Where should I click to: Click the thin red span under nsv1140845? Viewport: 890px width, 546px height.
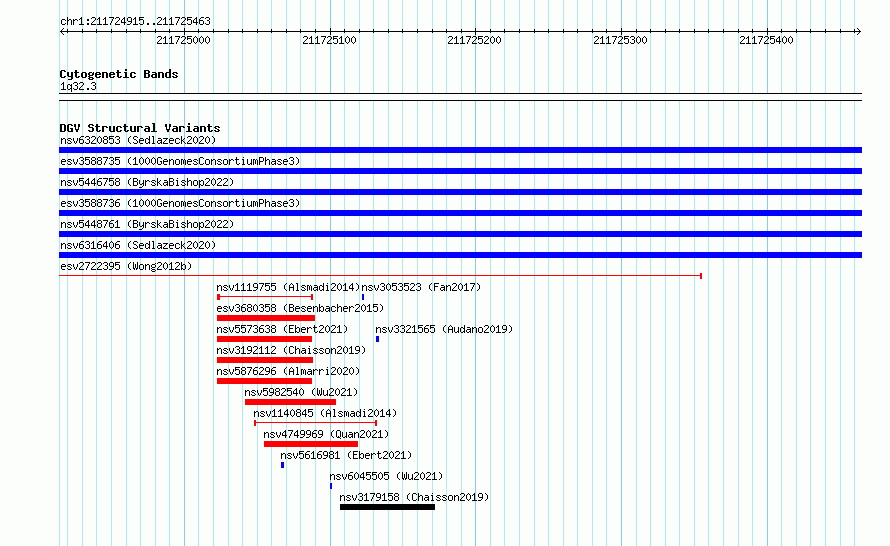316,423
